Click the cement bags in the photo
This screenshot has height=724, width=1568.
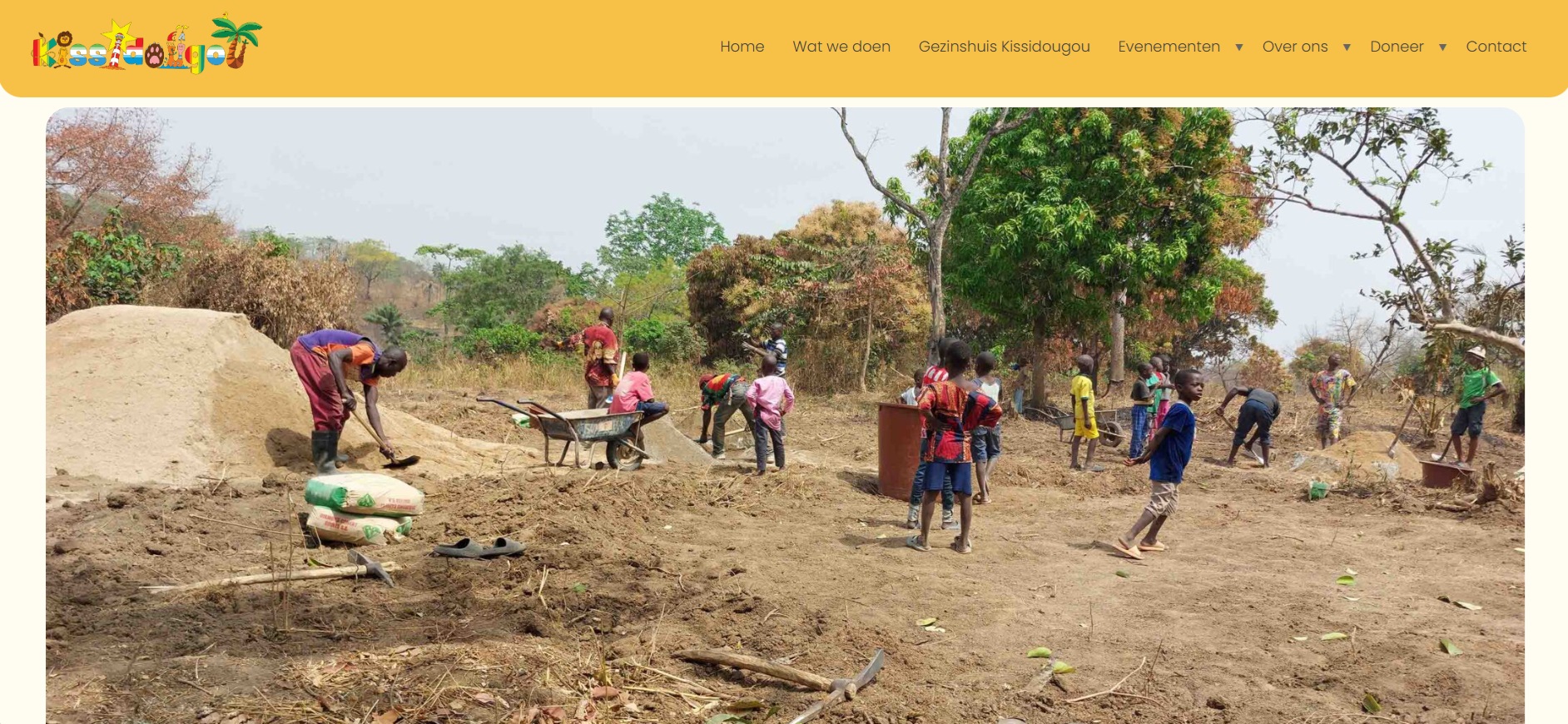[x=363, y=508]
